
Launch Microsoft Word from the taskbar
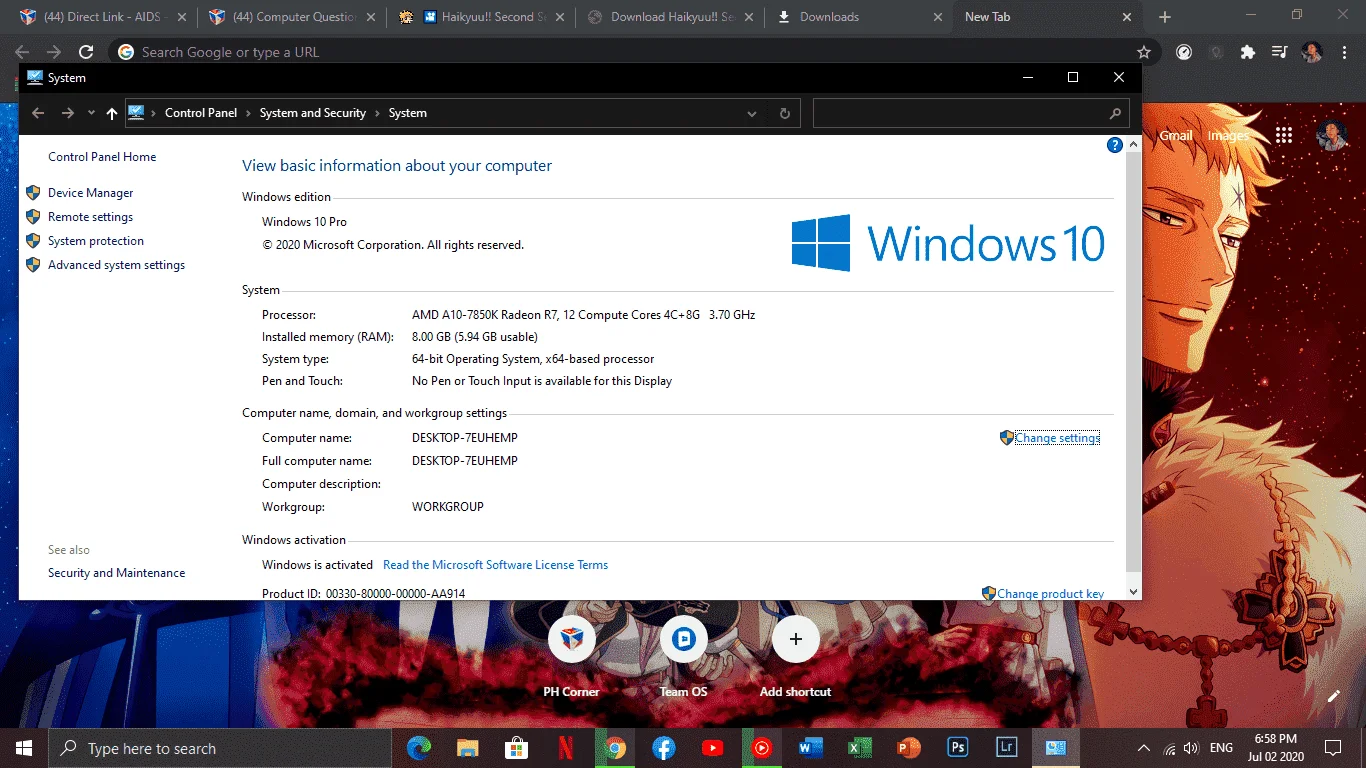point(810,748)
